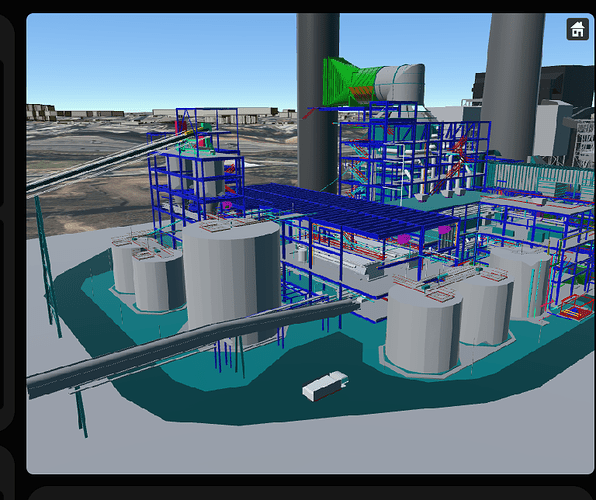Select the teal corrugated wall building
The image size is (596, 500).
point(540,177)
